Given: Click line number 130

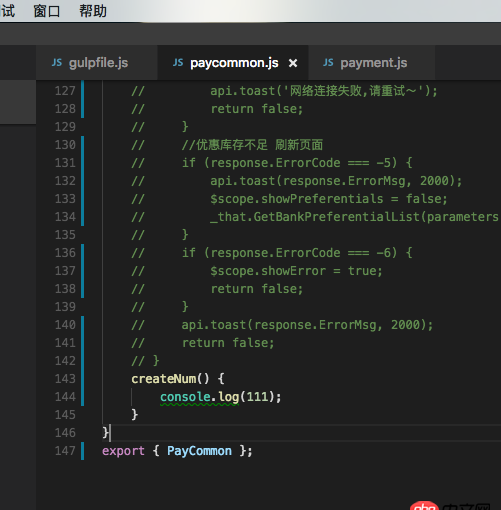Looking at the screenshot, I should (x=65, y=145).
